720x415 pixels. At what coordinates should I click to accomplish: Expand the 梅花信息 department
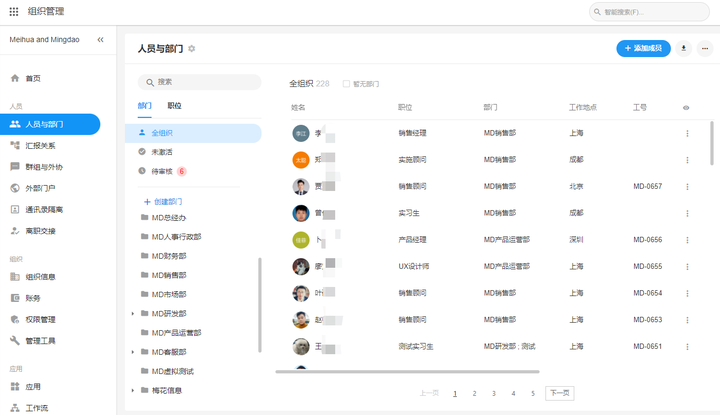tap(133, 390)
